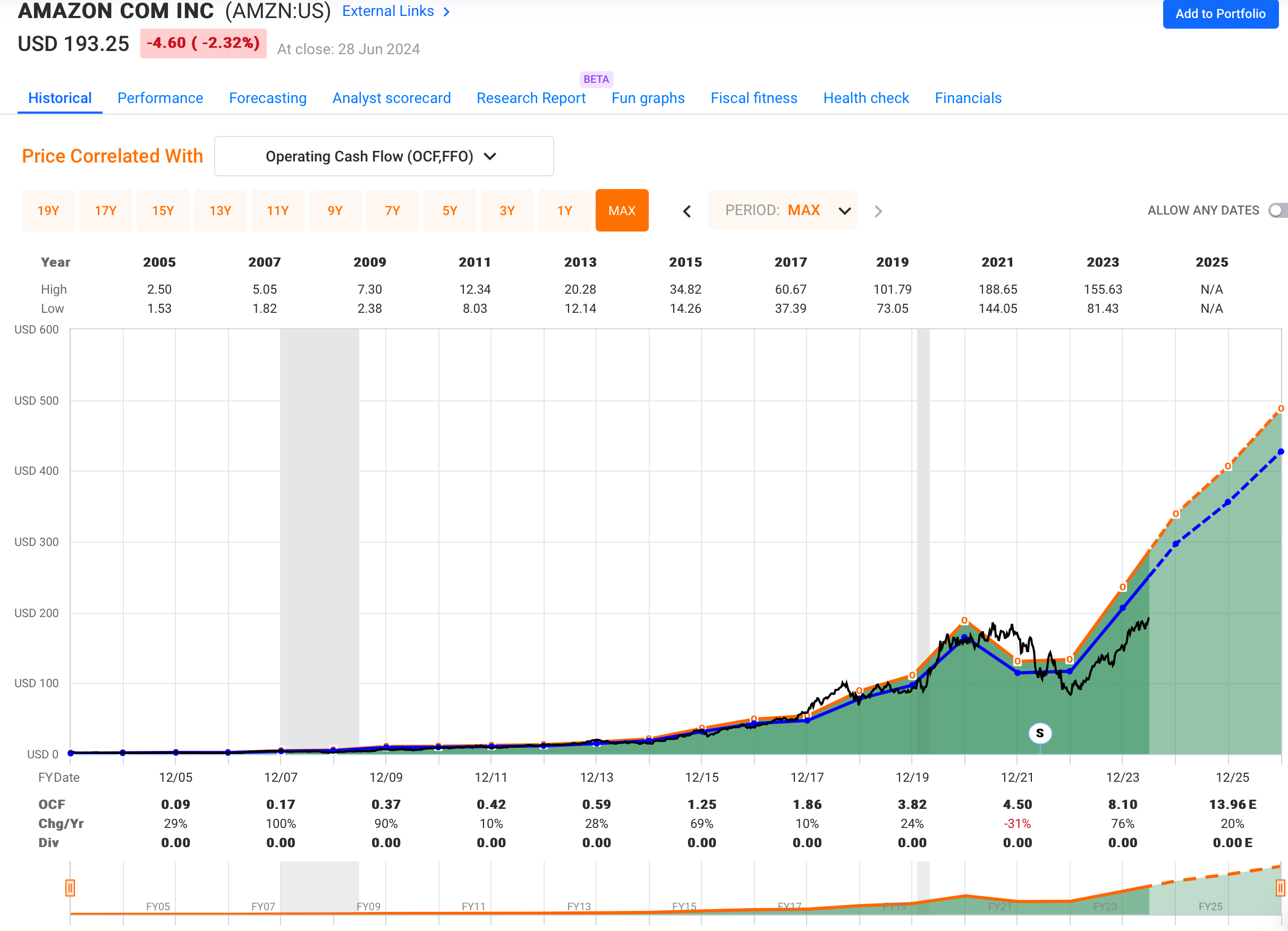Screen dimensions: 1288x931
Task: Click the BETA badge above Research Report
Action: (596, 79)
